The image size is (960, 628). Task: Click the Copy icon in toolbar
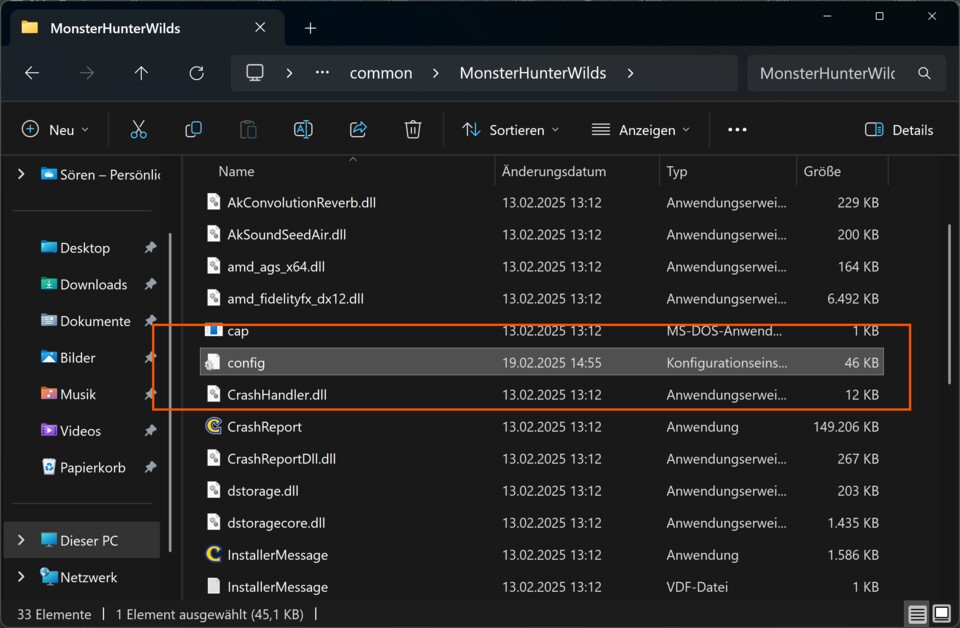[x=193, y=130]
